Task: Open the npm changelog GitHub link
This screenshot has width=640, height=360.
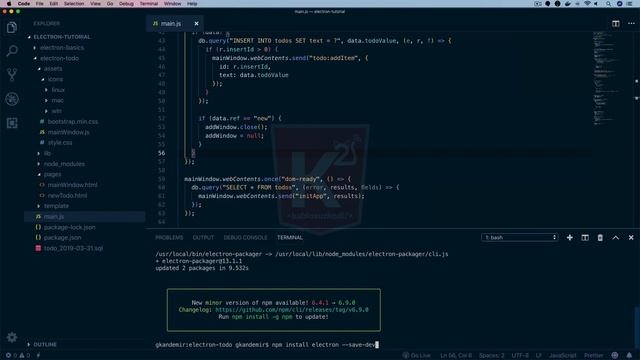Action: pyautogui.click(x=292, y=310)
